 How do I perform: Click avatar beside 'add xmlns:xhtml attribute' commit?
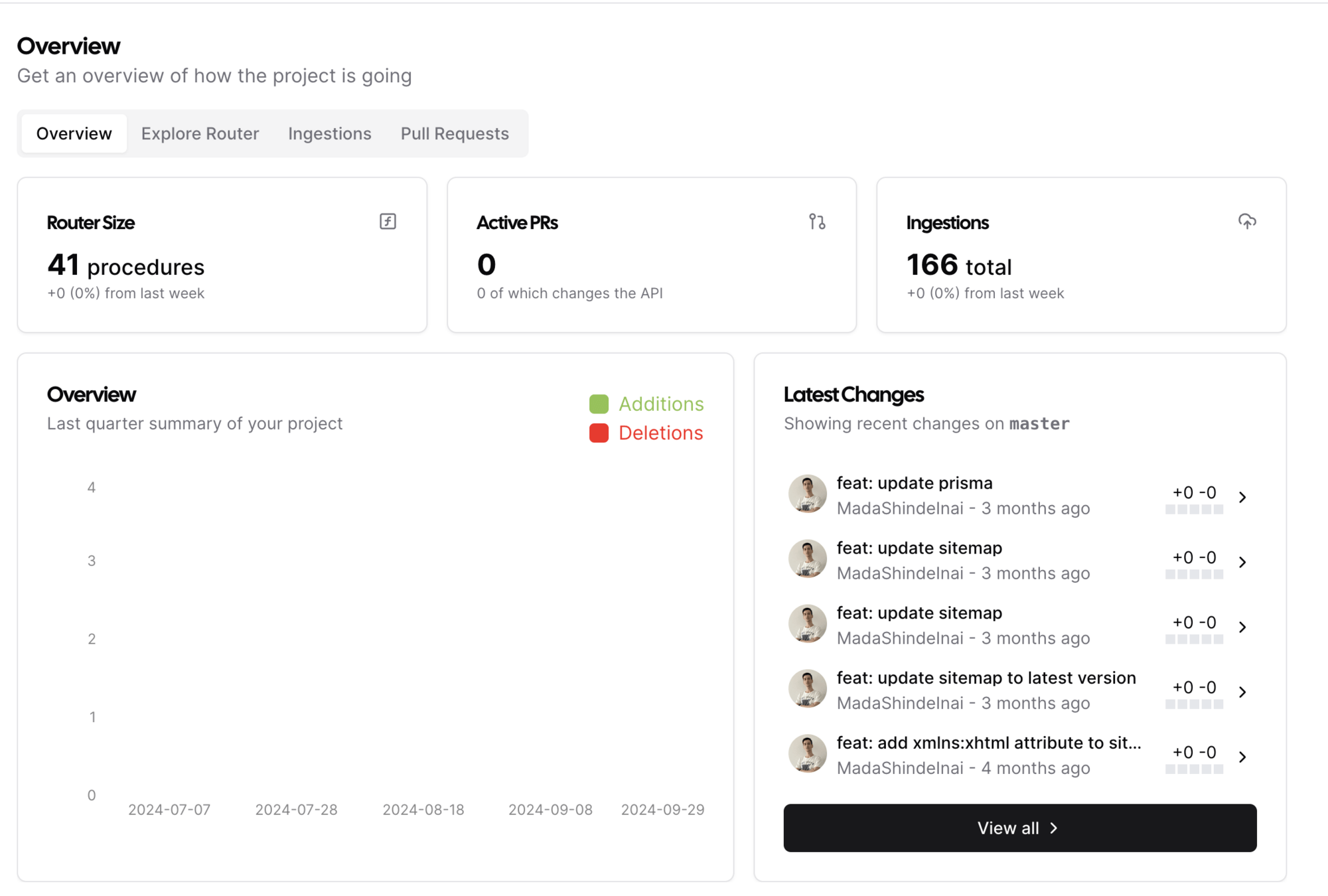click(807, 754)
